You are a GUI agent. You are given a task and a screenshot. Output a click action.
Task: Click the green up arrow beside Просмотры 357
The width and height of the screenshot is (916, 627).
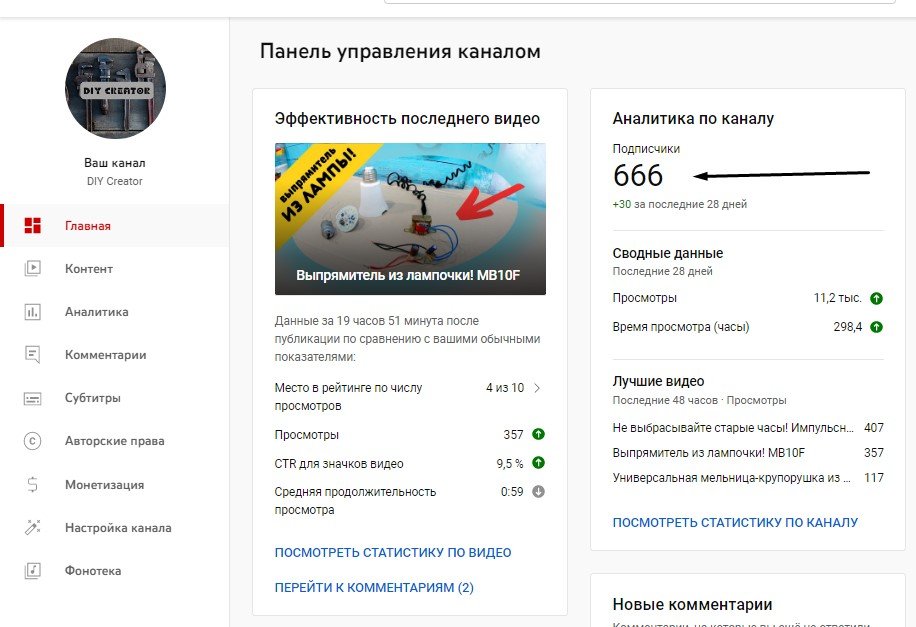point(538,434)
